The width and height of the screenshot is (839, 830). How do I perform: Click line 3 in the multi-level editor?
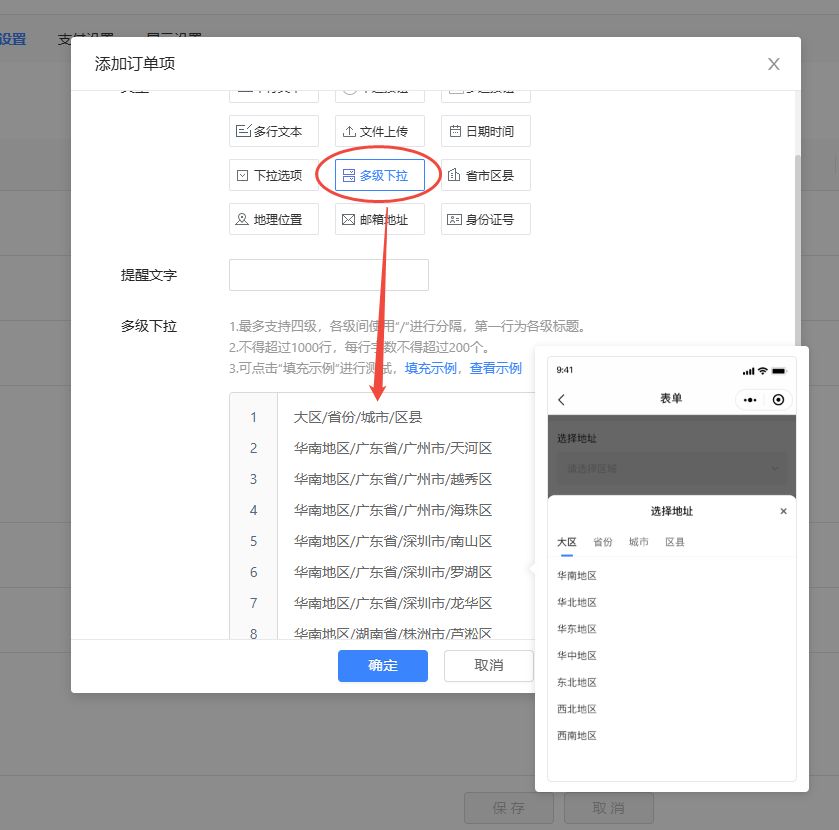[x=393, y=479]
